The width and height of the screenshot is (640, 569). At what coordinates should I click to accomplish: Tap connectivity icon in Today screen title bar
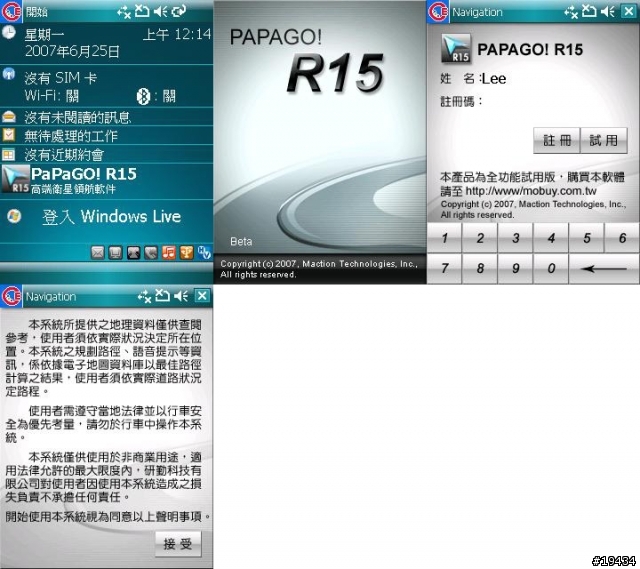[124, 12]
